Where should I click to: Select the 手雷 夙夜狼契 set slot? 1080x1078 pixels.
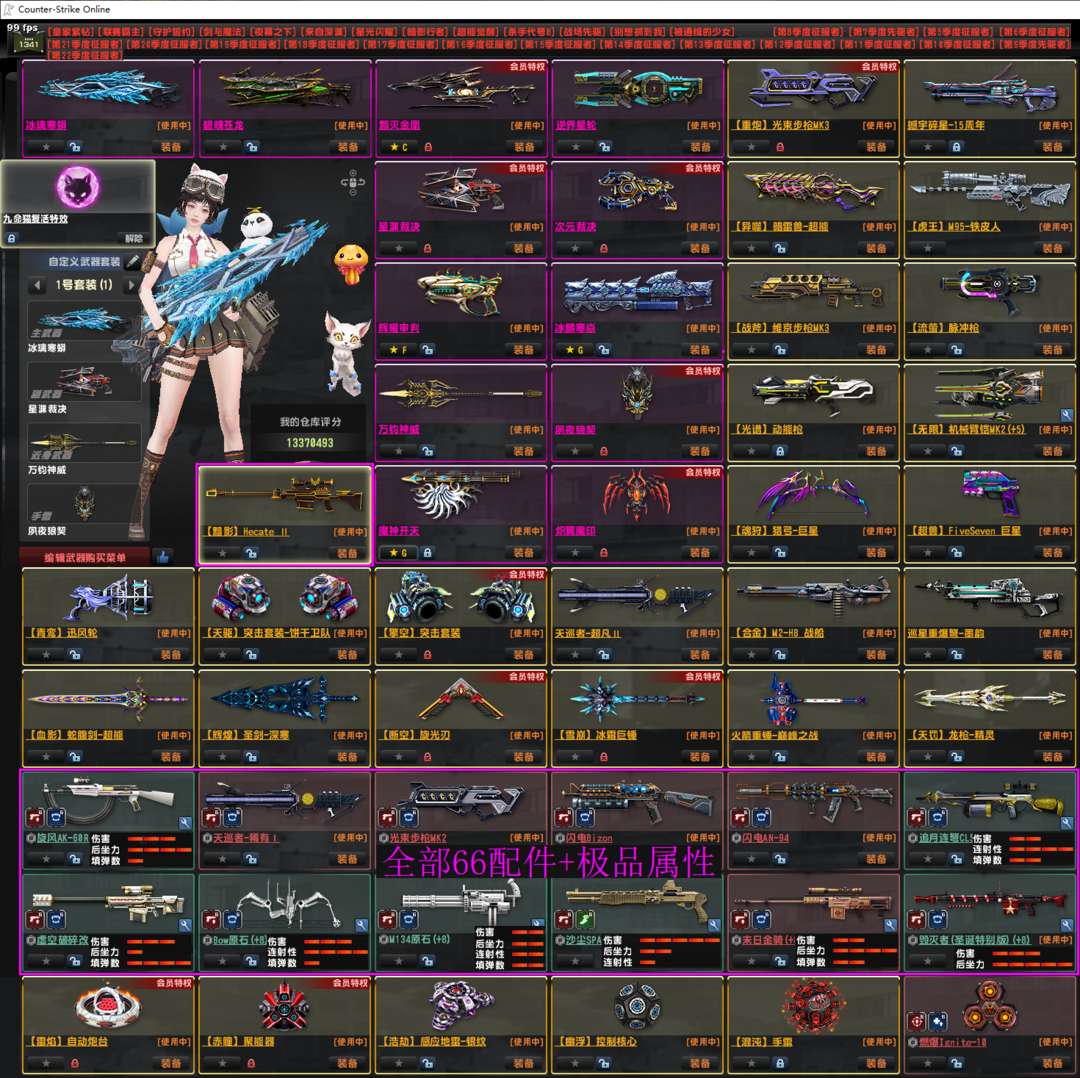(84, 503)
